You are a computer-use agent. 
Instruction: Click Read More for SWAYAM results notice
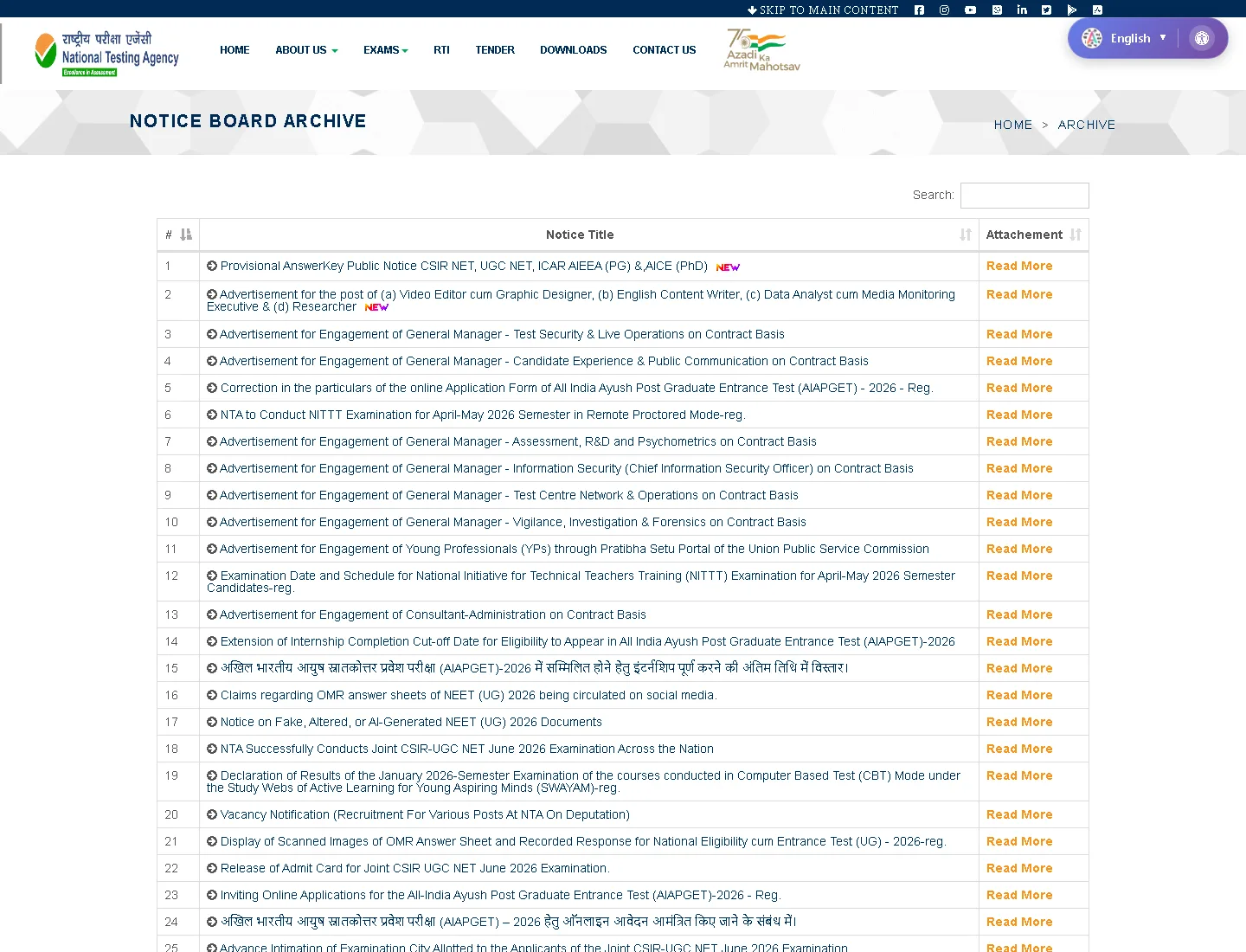point(1019,776)
